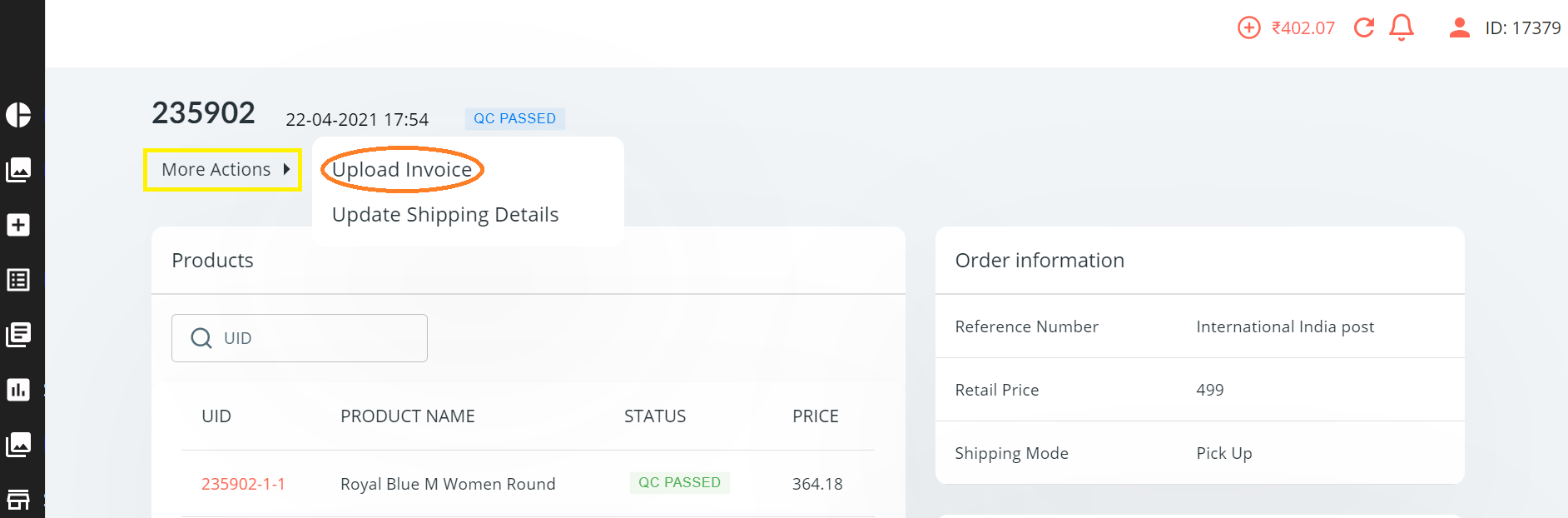Open the bar chart reports icon
This screenshot has height=518, width=1568.
18,390
